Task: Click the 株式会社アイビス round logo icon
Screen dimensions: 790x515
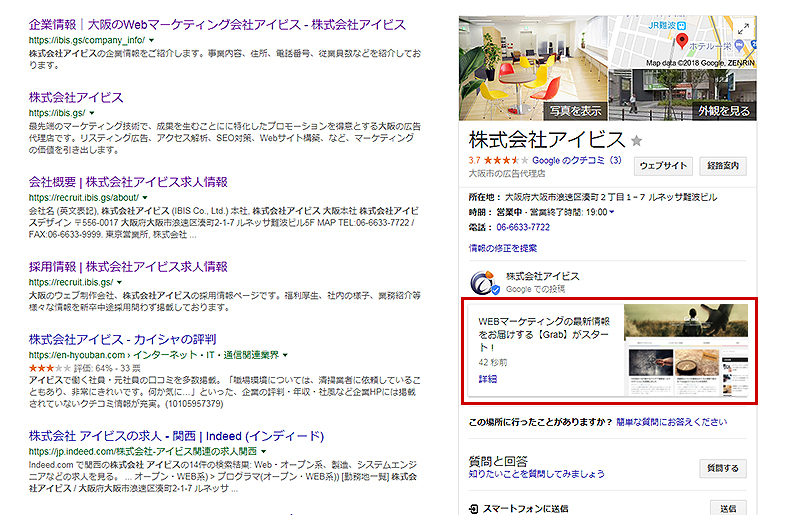Action: tap(484, 283)
